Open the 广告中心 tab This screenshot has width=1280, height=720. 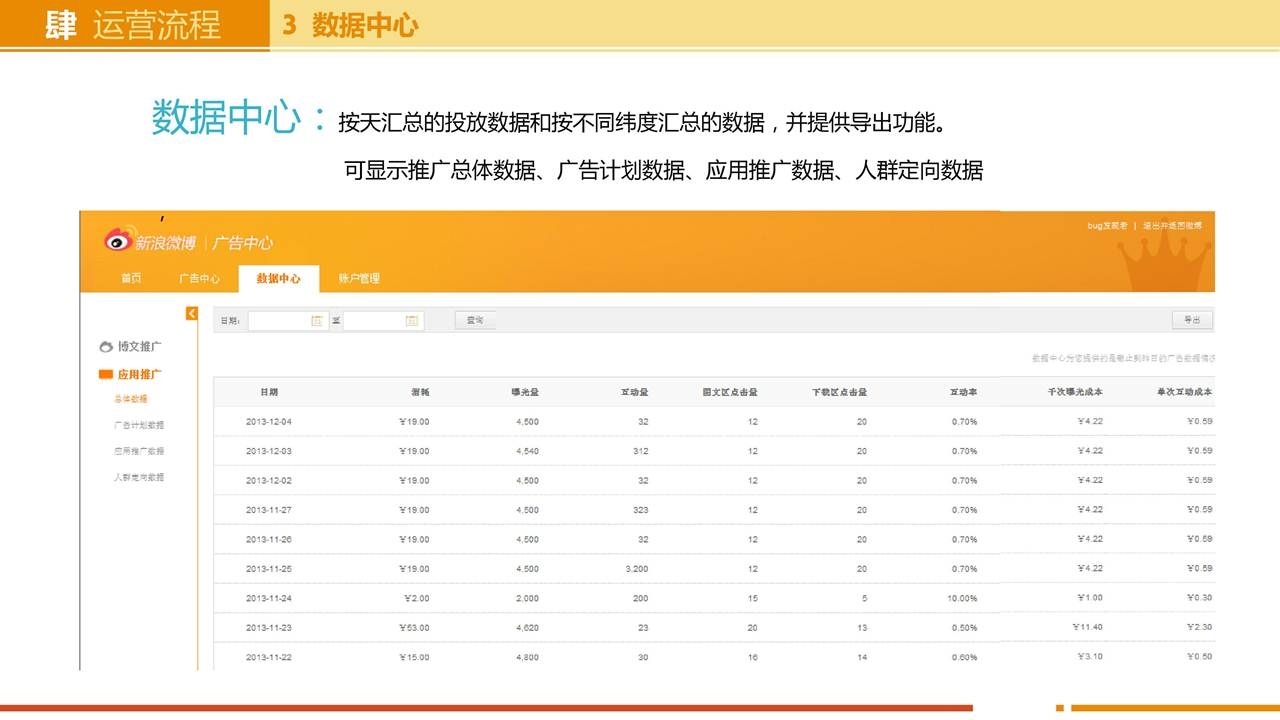pyautogui.click(x=199, y=278)
